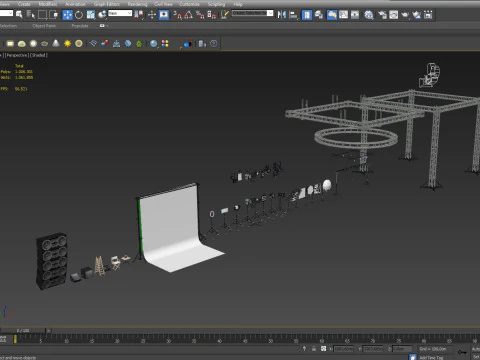Click the blue glass sphere icon

[153, 44]
